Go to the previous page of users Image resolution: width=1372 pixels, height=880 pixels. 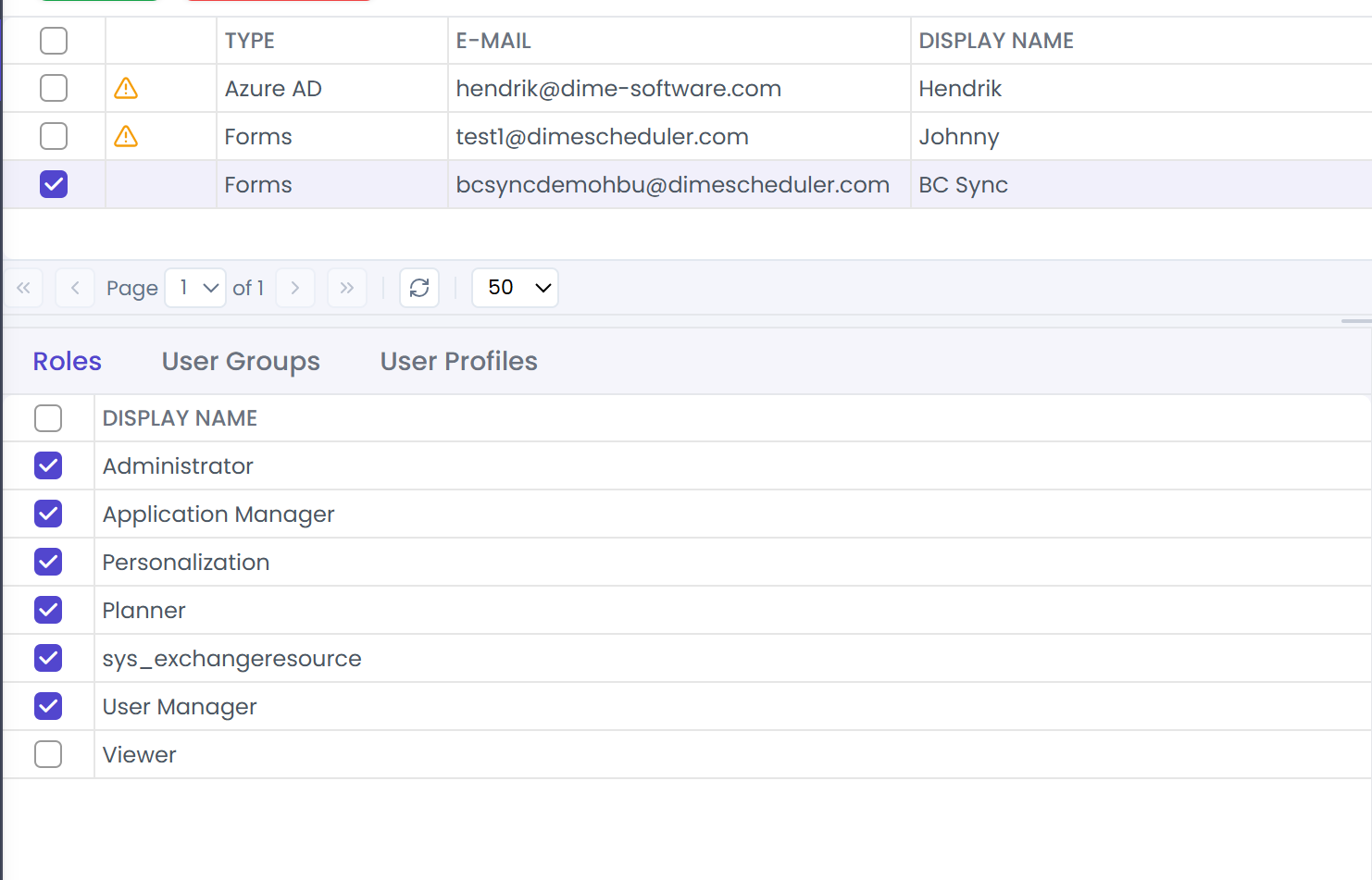[x=75, y=288]
